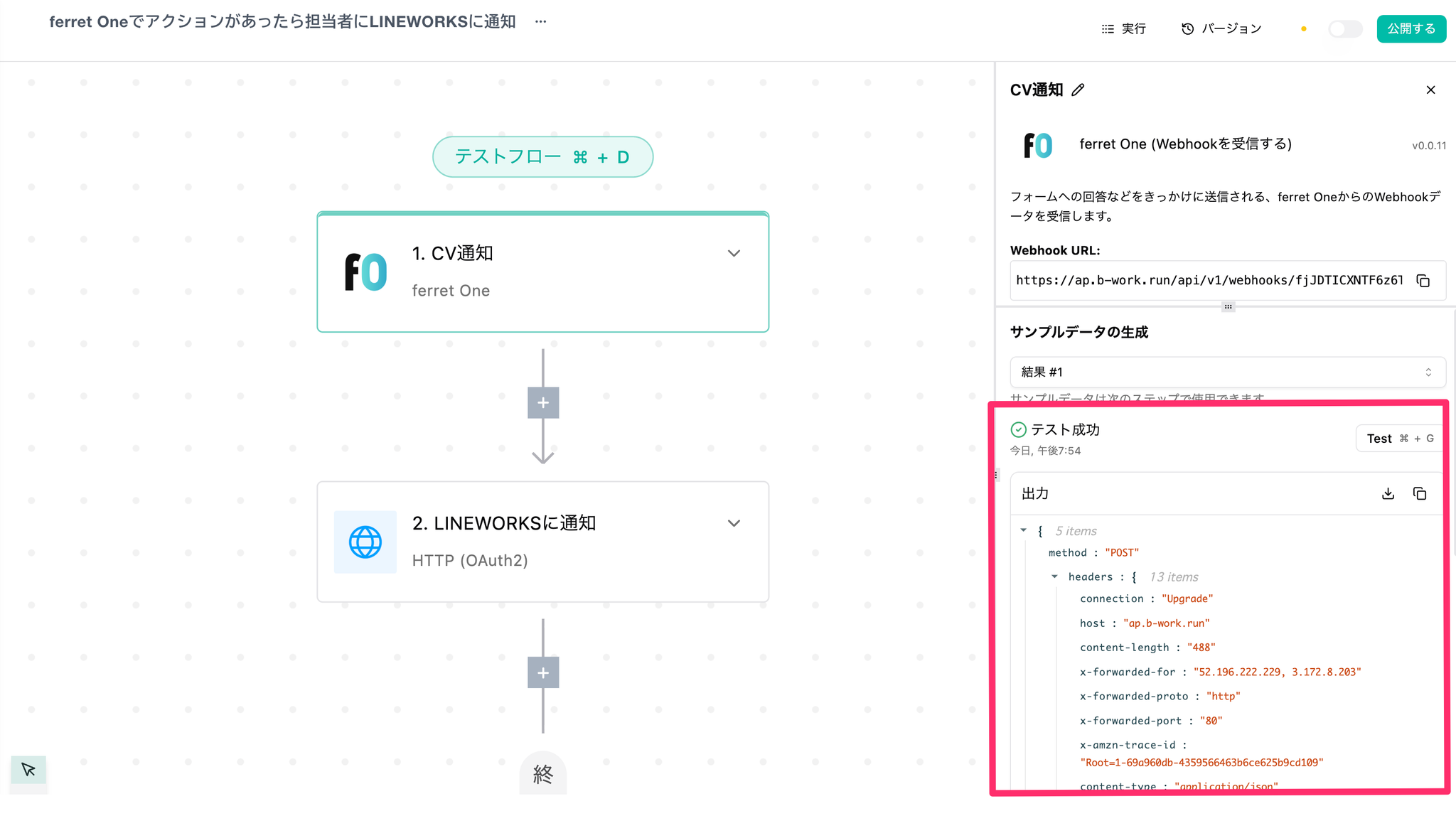
Task: Toggle the flow publish switch on
Action: click(1344, 29)
